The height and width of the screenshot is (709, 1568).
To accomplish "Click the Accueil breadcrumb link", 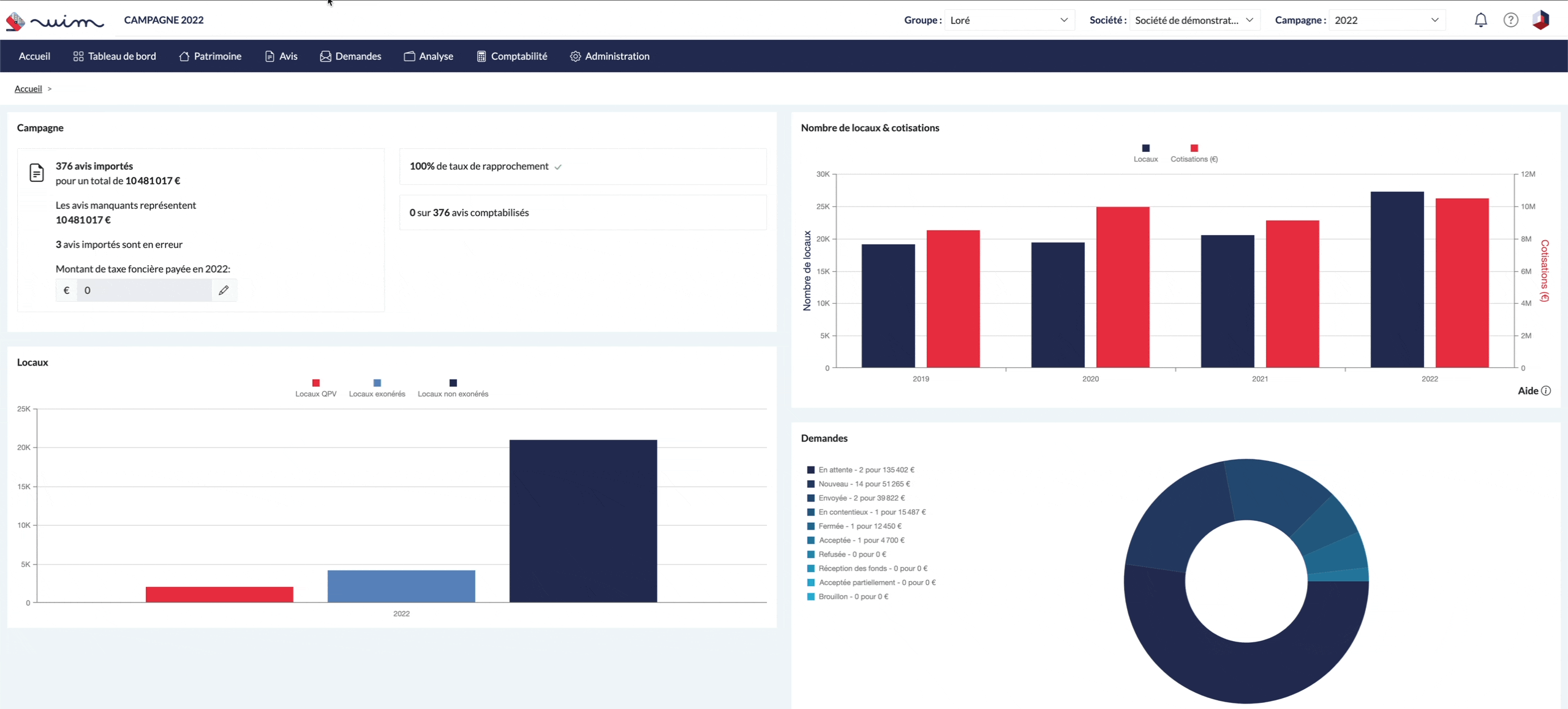I will 28,89.
